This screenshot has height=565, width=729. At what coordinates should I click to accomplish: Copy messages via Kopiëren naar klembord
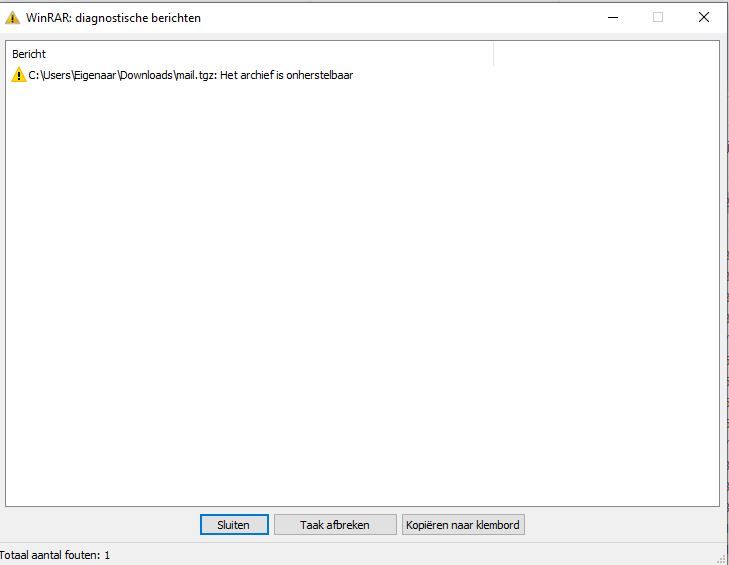point(463,525)
